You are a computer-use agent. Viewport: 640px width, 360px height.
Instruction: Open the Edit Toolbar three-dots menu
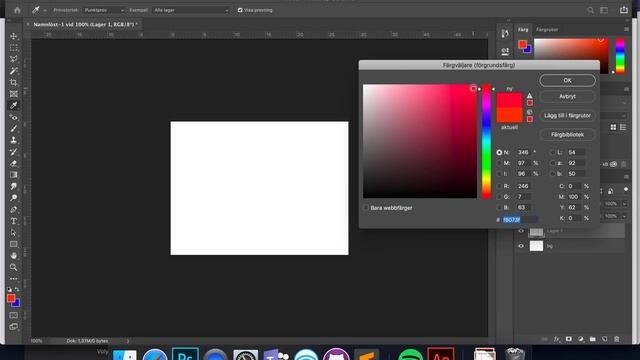click(13, 279)
